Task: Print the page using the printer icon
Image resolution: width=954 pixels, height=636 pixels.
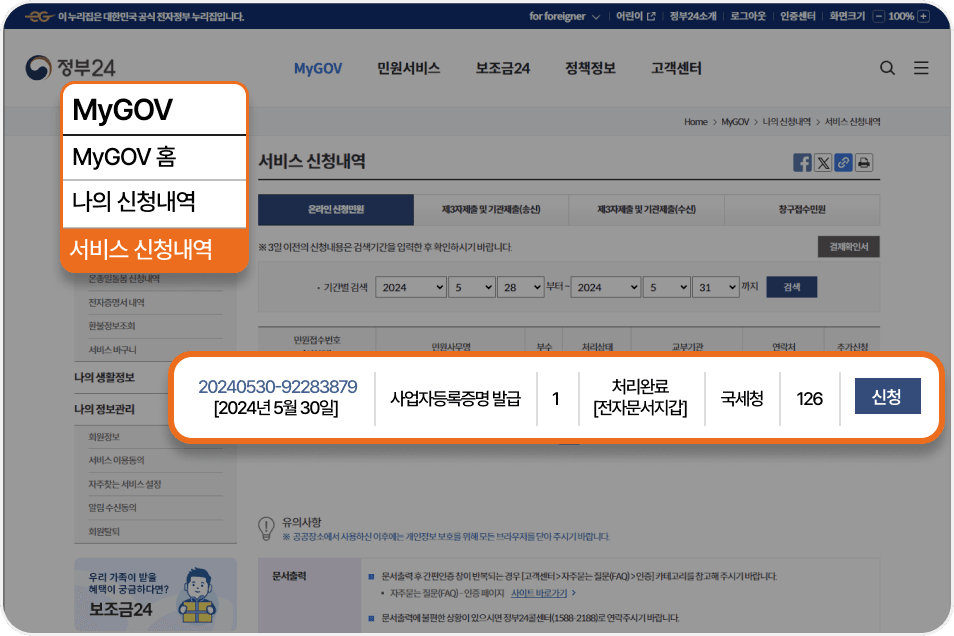Action: point(864,163)
